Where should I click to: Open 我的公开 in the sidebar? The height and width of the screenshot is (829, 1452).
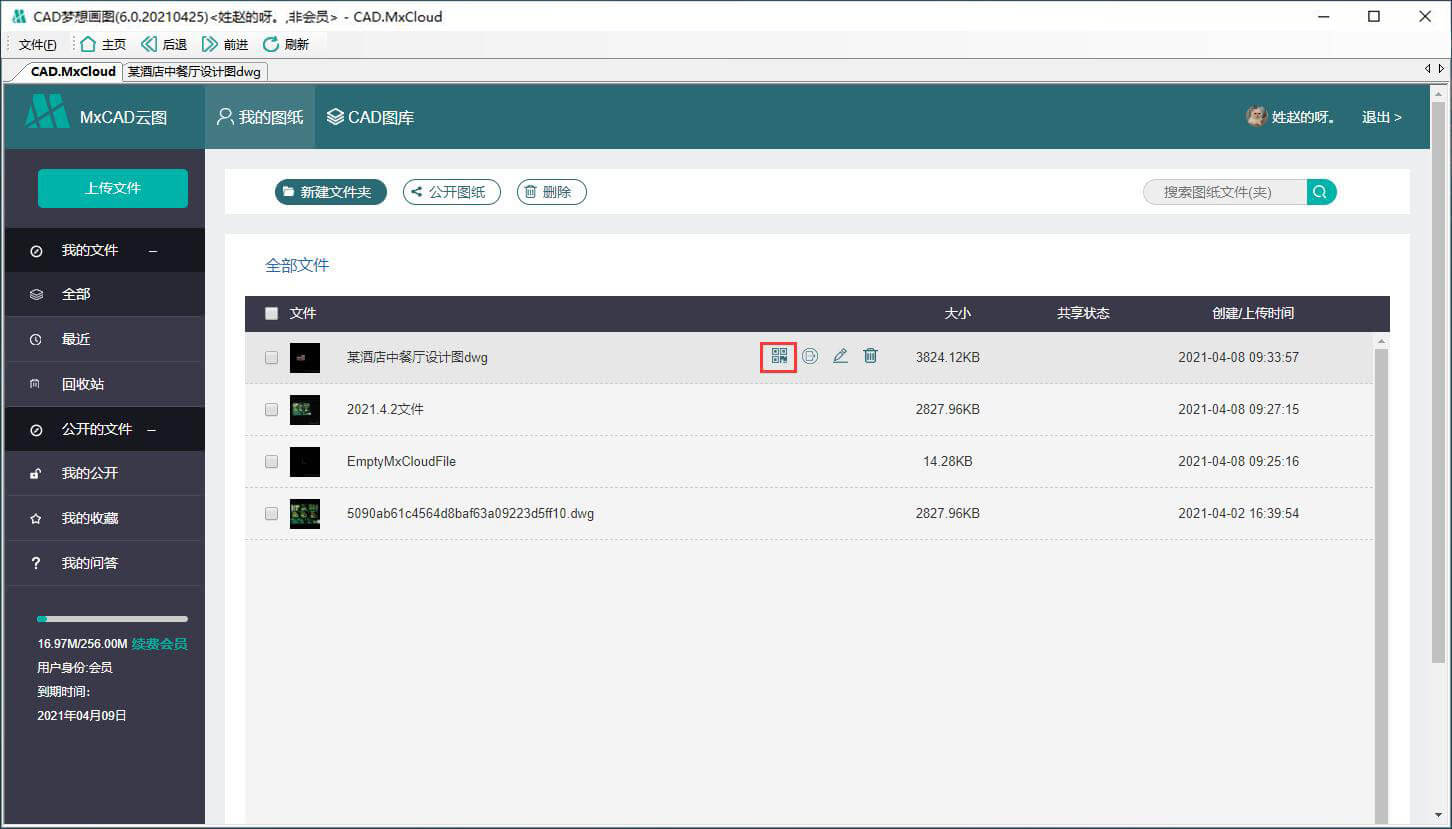click(104, 473)
